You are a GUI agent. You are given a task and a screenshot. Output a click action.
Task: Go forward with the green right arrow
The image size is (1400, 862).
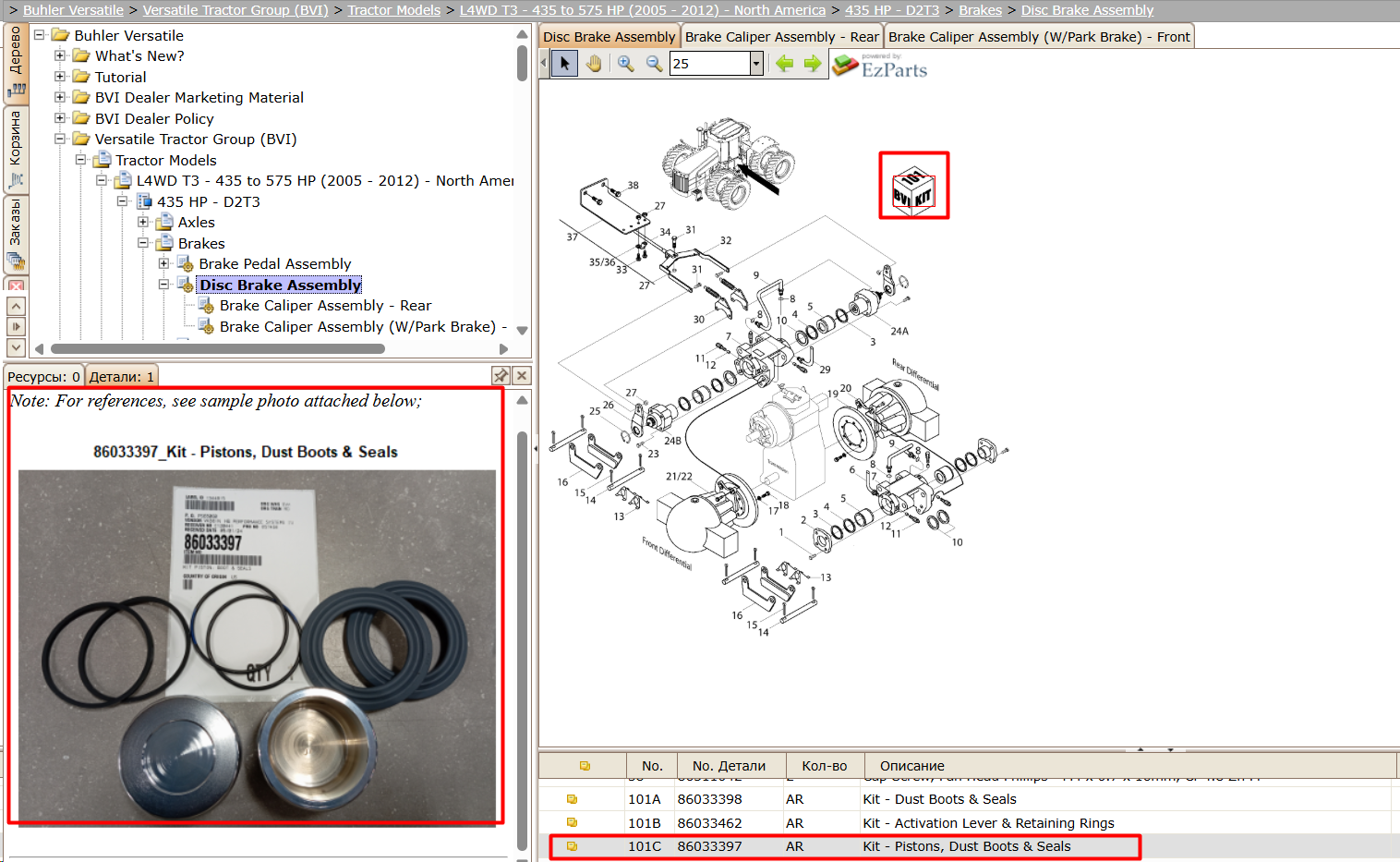point(813,64)
